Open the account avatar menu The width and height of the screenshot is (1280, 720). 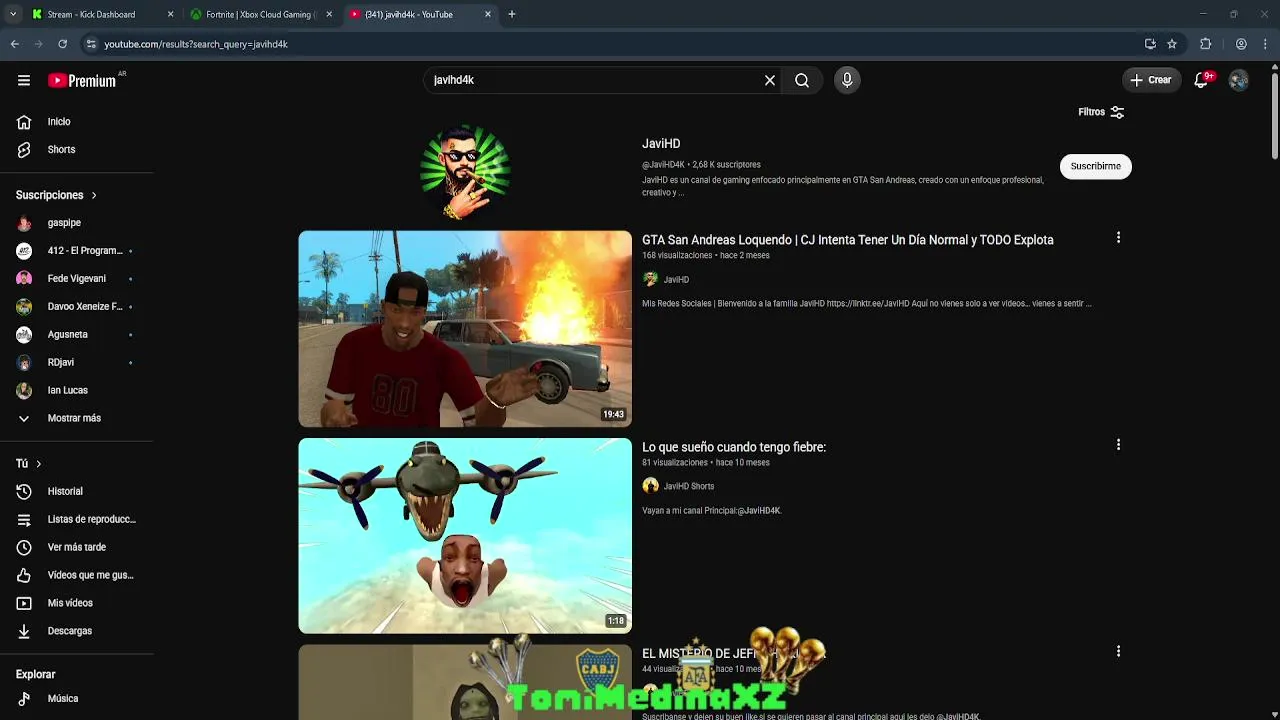[1239, 80]
